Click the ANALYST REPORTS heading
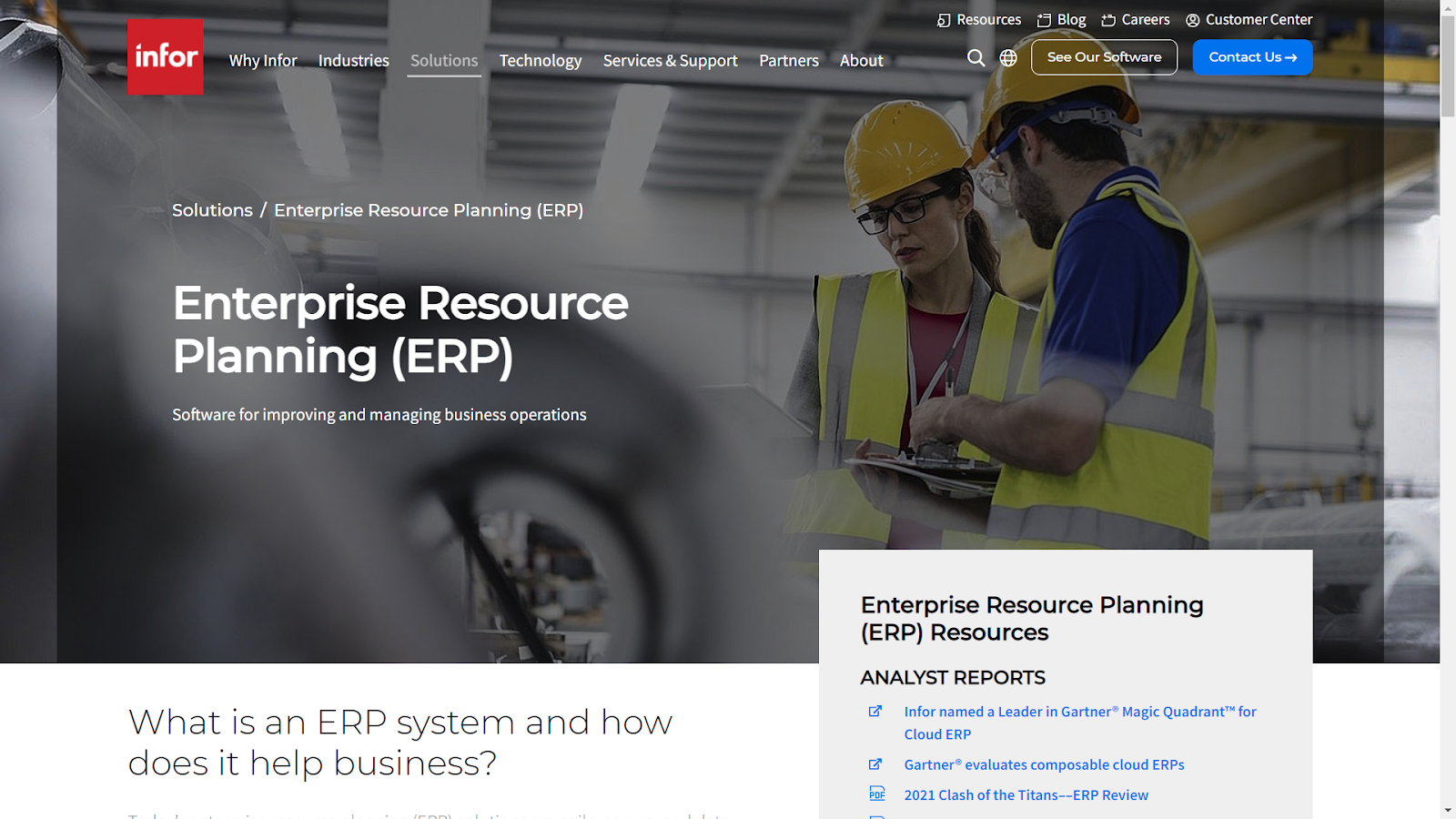Screen dimensions: 1456x819 [953, 678]
